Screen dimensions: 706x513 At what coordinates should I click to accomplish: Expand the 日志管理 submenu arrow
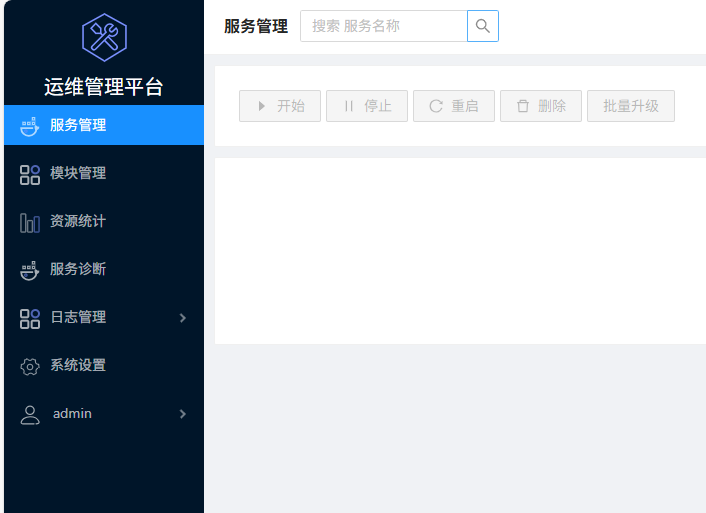coord(182,318)
